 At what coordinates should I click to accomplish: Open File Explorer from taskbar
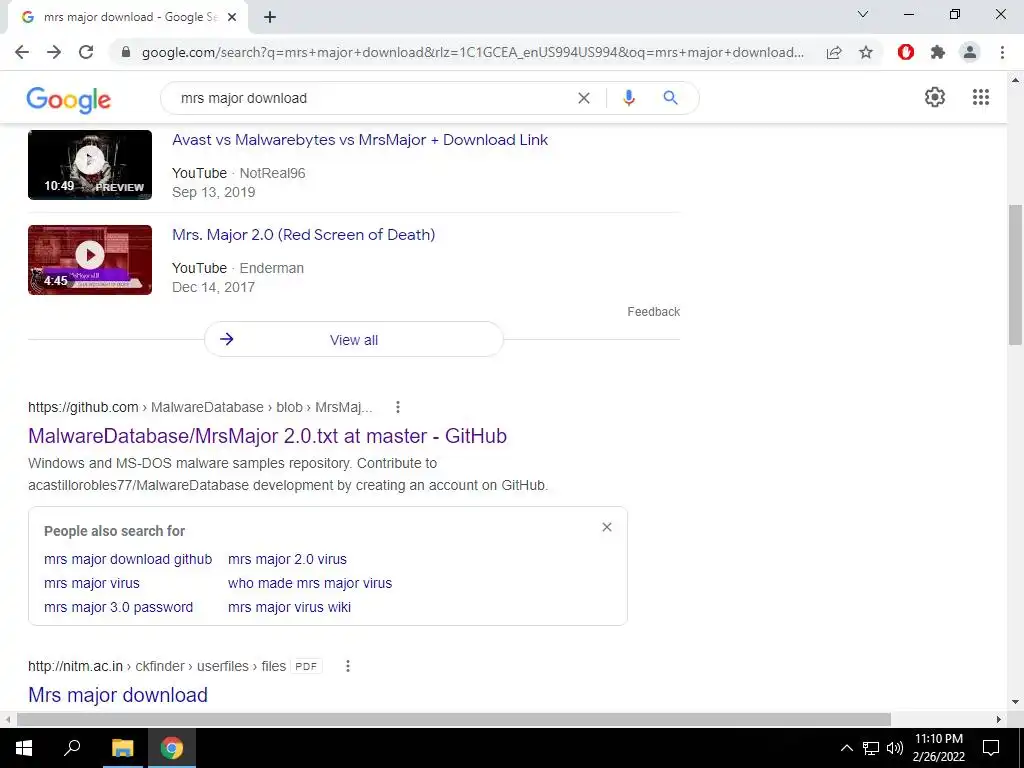click(122, 748)
